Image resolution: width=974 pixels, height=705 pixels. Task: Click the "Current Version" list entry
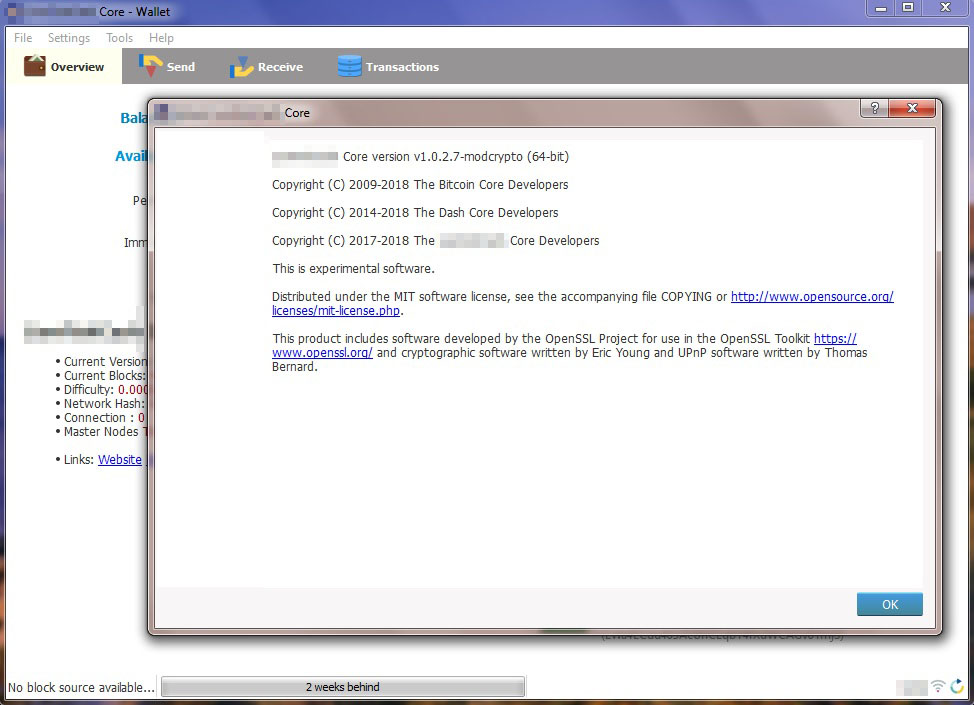(x=101, y=362)
